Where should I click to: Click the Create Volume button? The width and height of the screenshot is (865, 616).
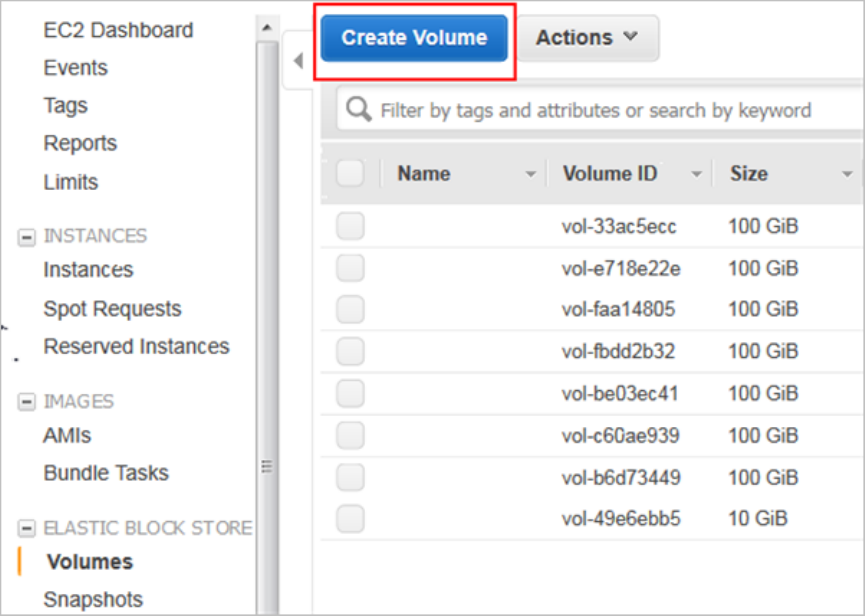tap(414, 38)
